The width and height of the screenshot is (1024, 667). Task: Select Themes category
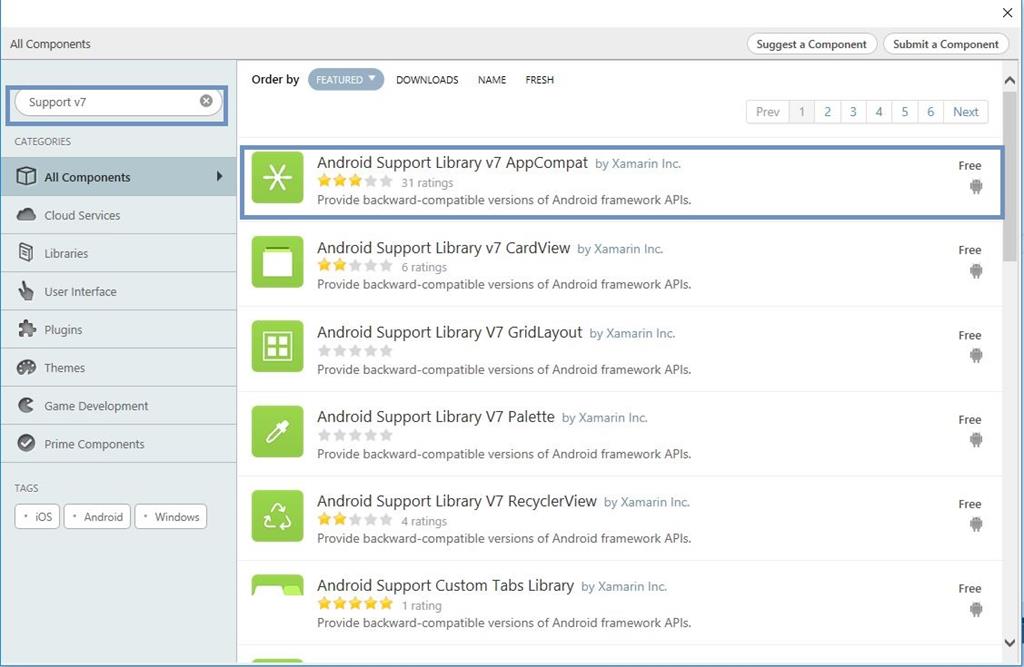118,367
